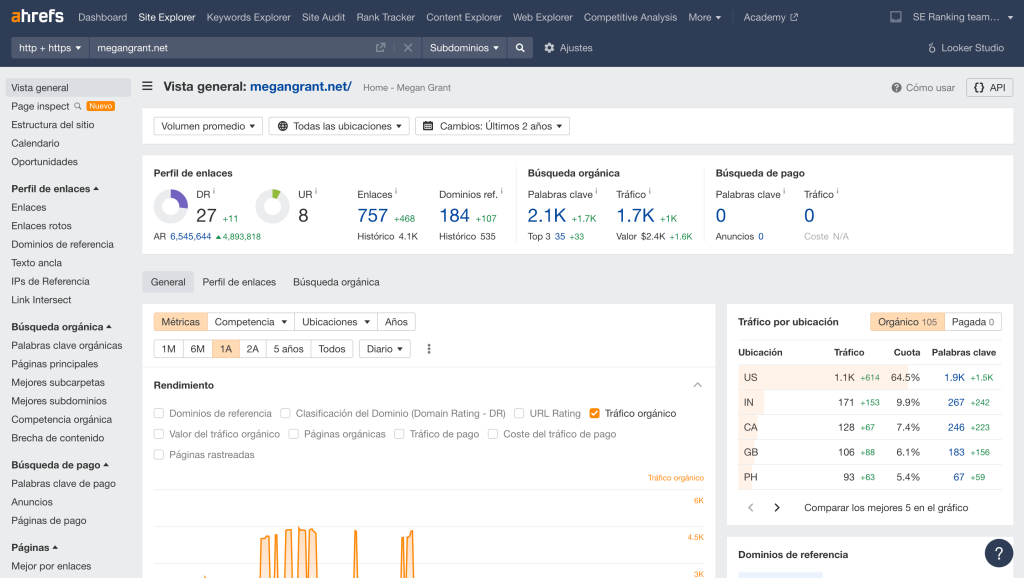Image resolution: width=1024 pixels, height=578 pixels.
Task: Click info icon beside paid Palabras clave
Action: 784,192
